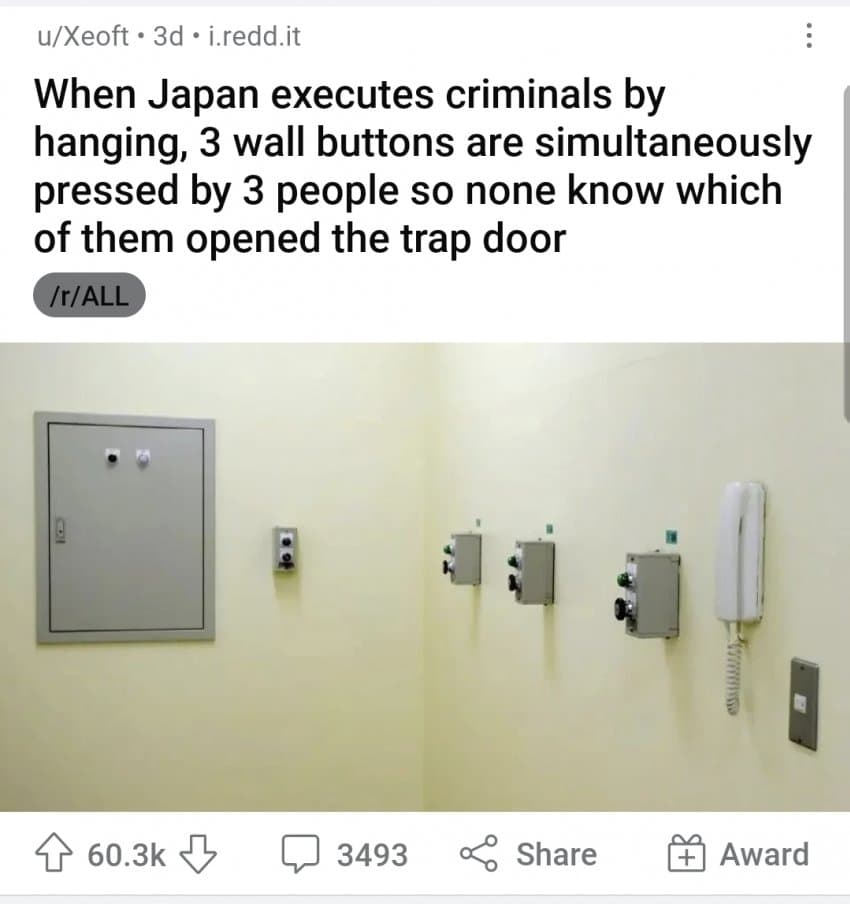Click the Share text label

coord(556,854)
